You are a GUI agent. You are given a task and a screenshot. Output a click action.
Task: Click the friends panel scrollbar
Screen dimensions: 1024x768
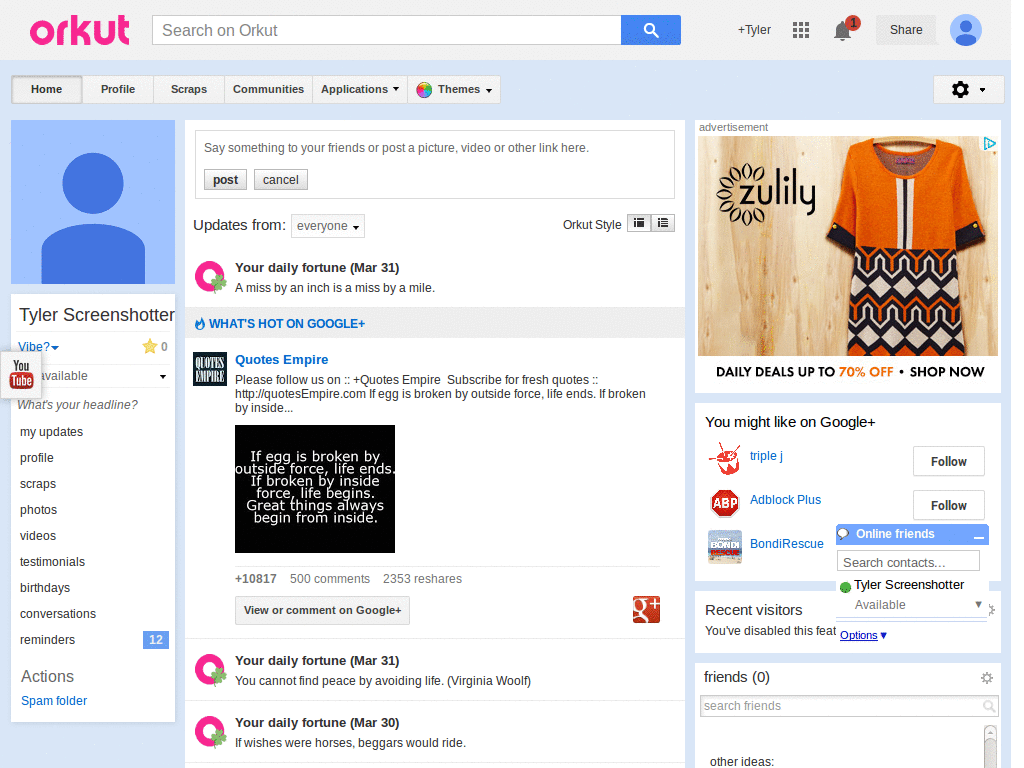[x=990, y=746]
